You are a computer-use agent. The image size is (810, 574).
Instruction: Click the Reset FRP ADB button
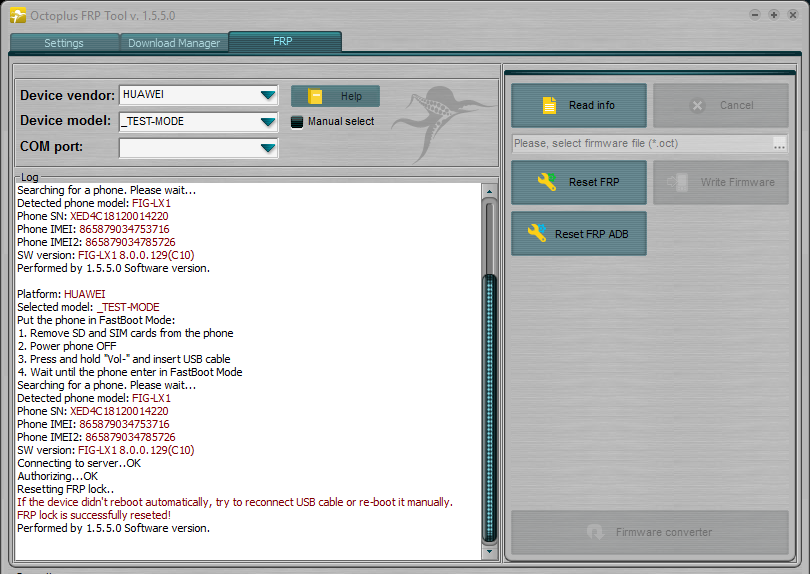point(579,234)
